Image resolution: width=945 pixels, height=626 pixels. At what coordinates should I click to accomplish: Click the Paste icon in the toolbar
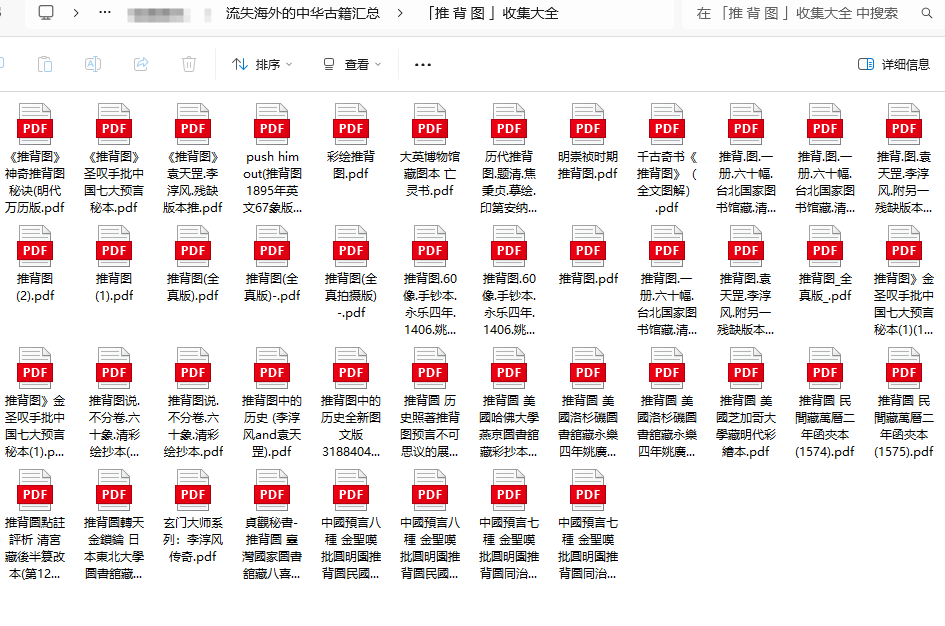(x=44, y=64)
